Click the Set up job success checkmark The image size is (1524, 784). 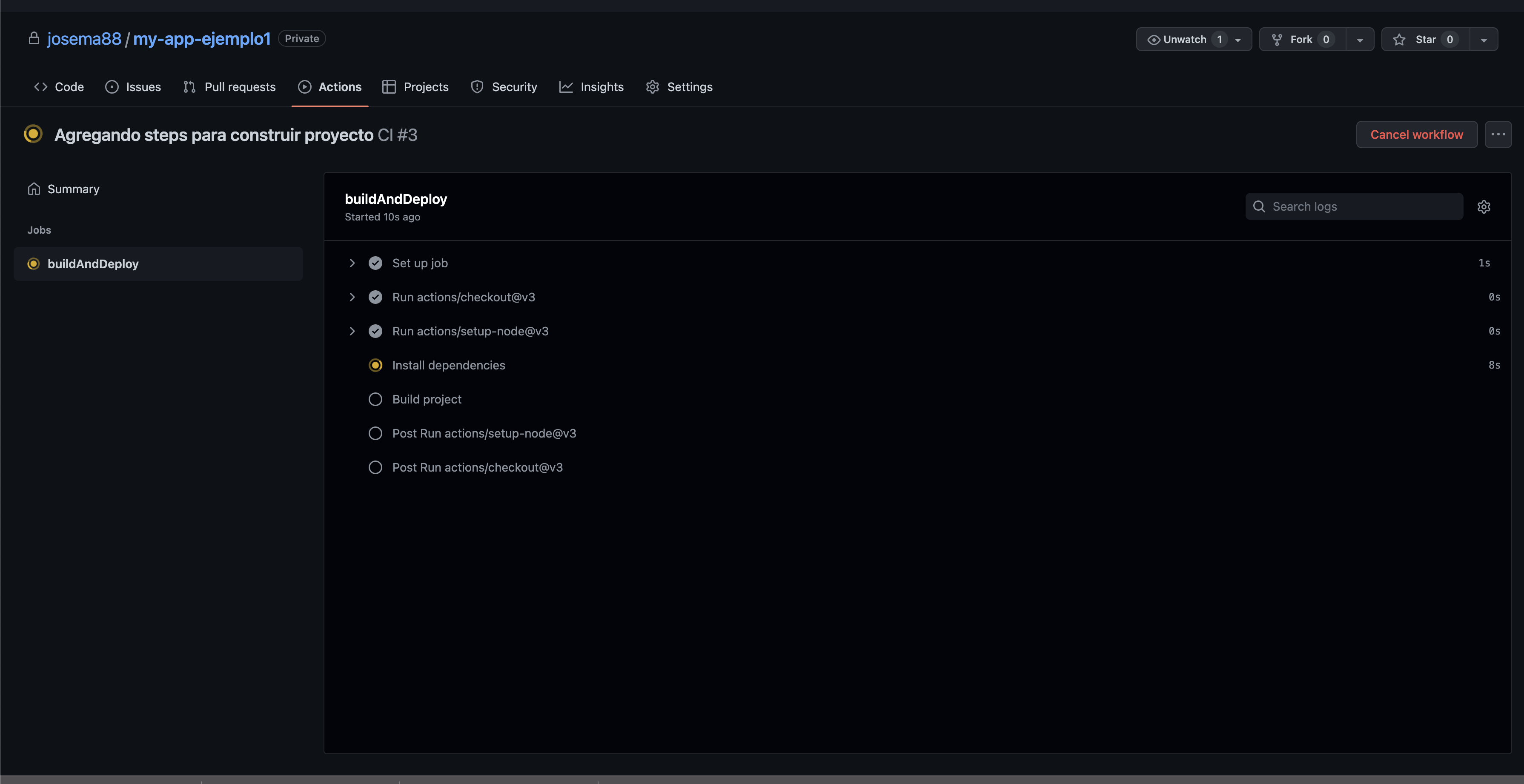pyautogui.click(x=375, y=263)
